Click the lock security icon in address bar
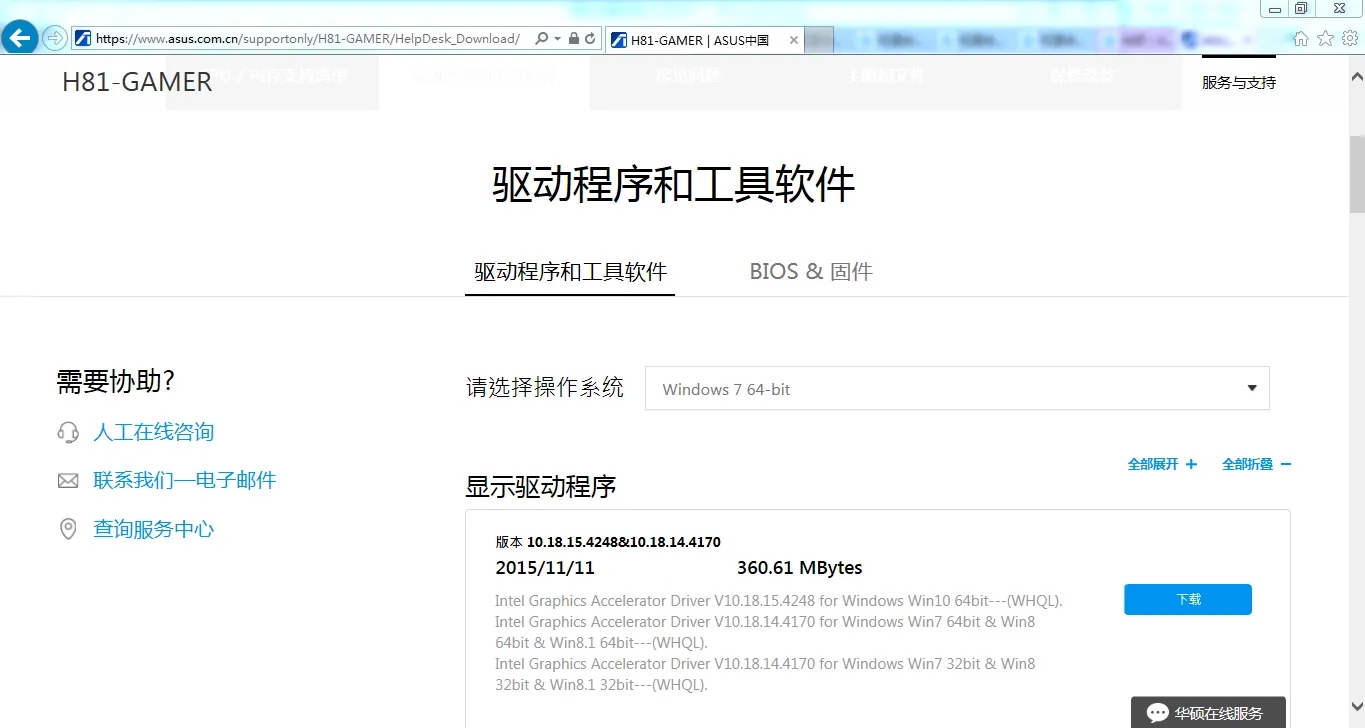Image resolution: width=1365 pixels, height=728 pixels. tap(573, 39)
